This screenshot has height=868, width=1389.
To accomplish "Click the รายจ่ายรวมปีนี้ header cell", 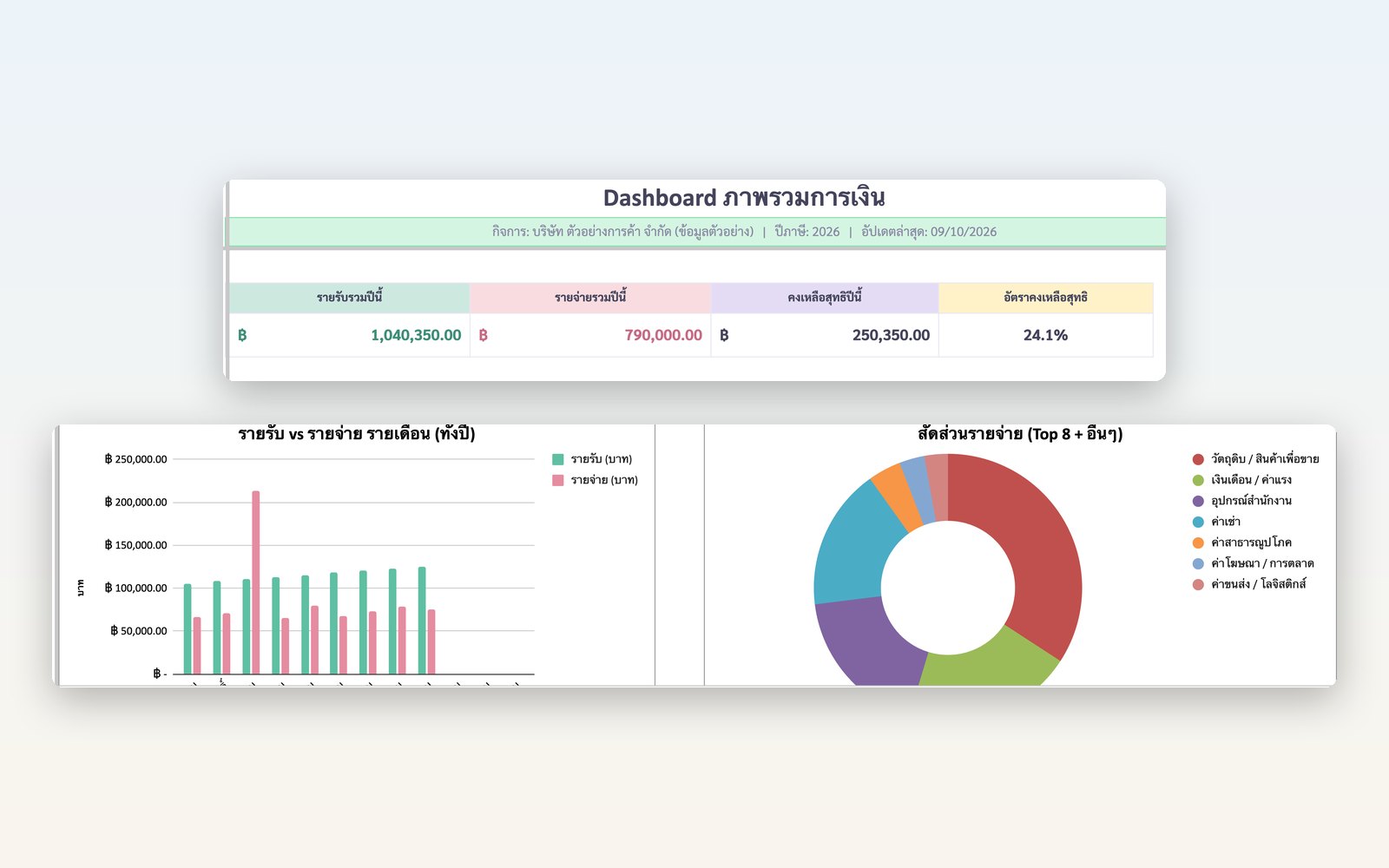I will coord(590,298).
